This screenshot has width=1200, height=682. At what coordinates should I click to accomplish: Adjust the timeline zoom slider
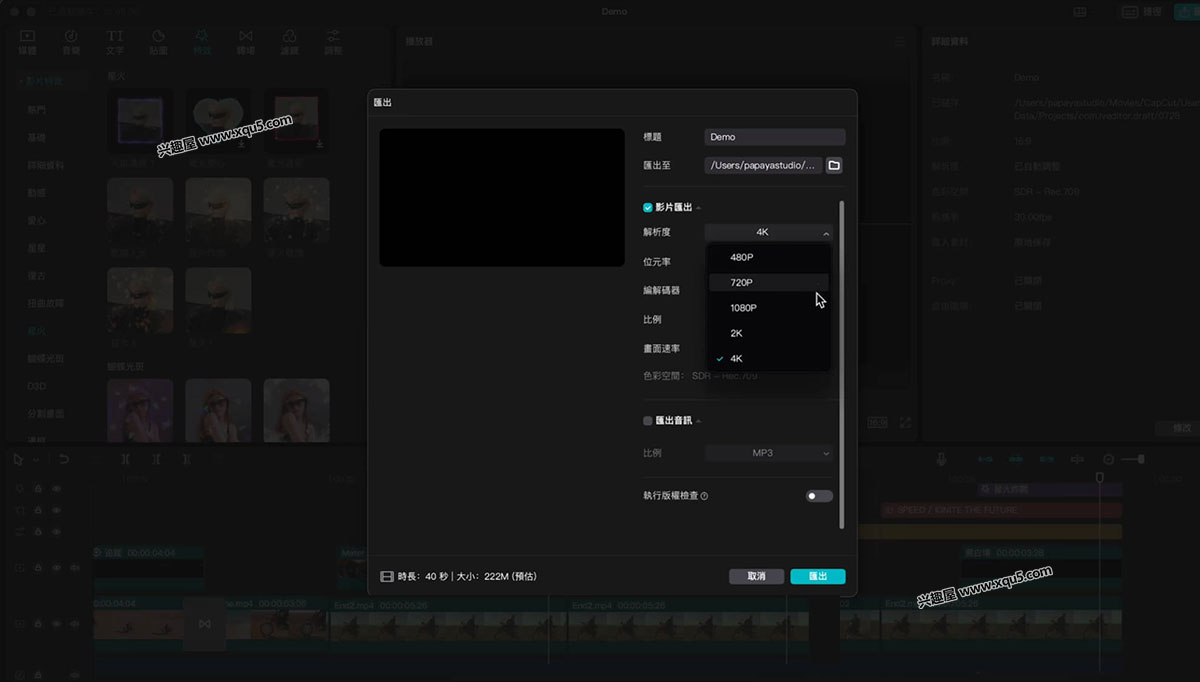coord(1133,459)
